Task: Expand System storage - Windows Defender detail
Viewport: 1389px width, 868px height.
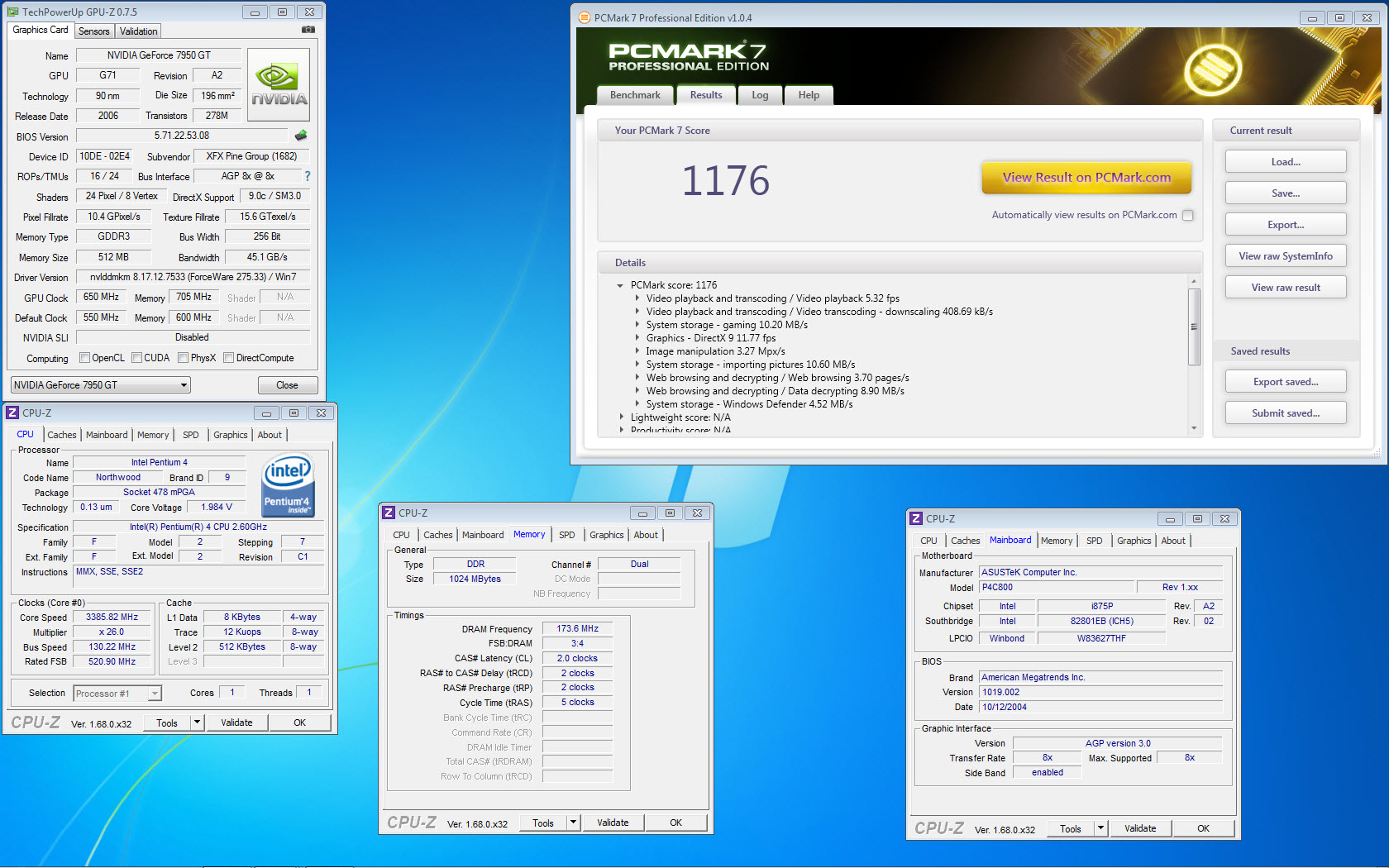Action: coord(637,404)
